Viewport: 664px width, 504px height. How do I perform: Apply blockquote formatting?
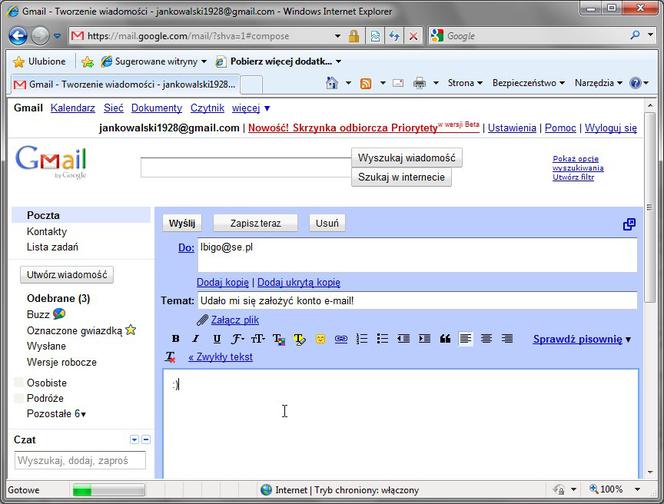(445, 339)
